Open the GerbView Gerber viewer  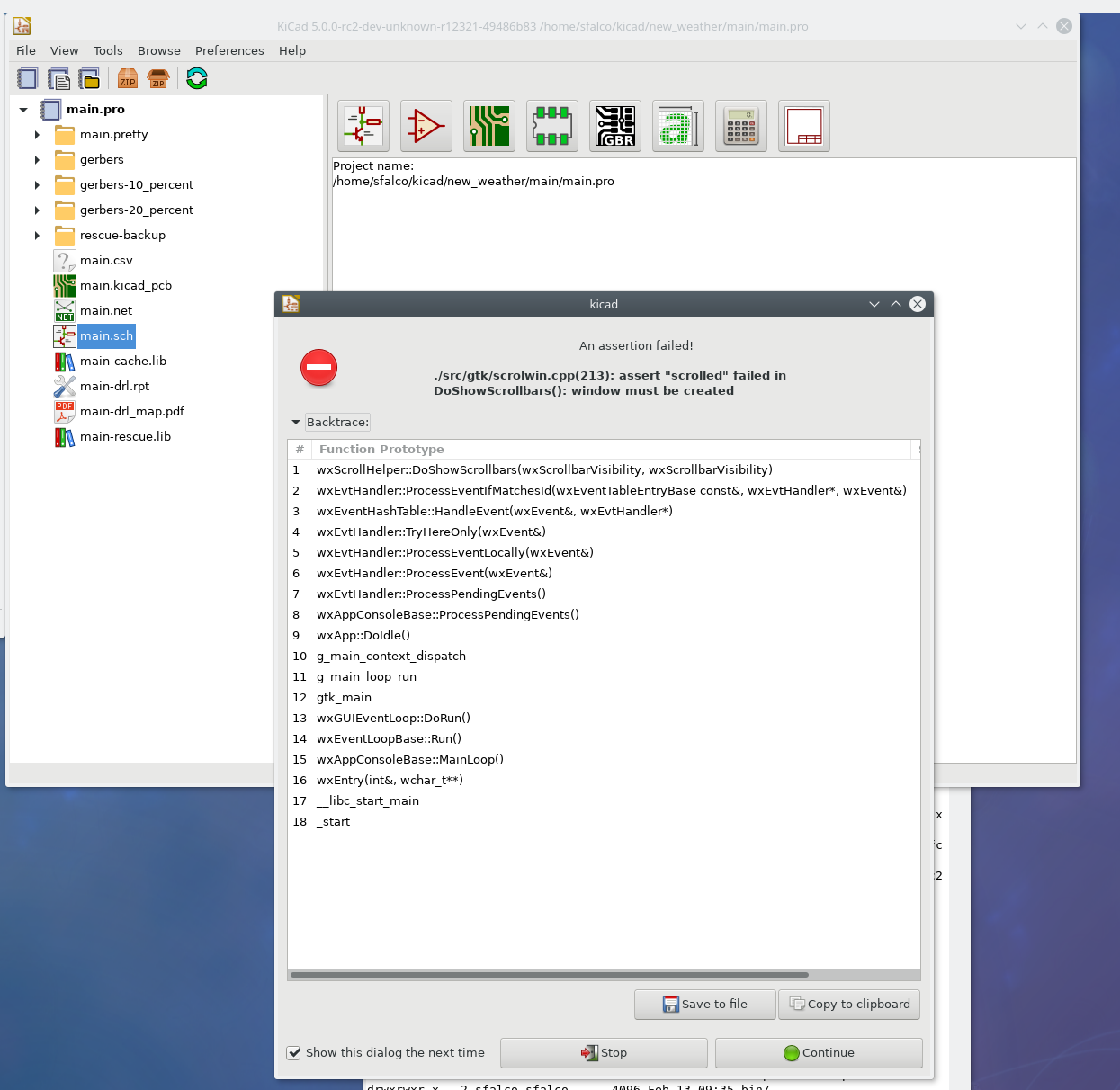(x=615, y=126)
